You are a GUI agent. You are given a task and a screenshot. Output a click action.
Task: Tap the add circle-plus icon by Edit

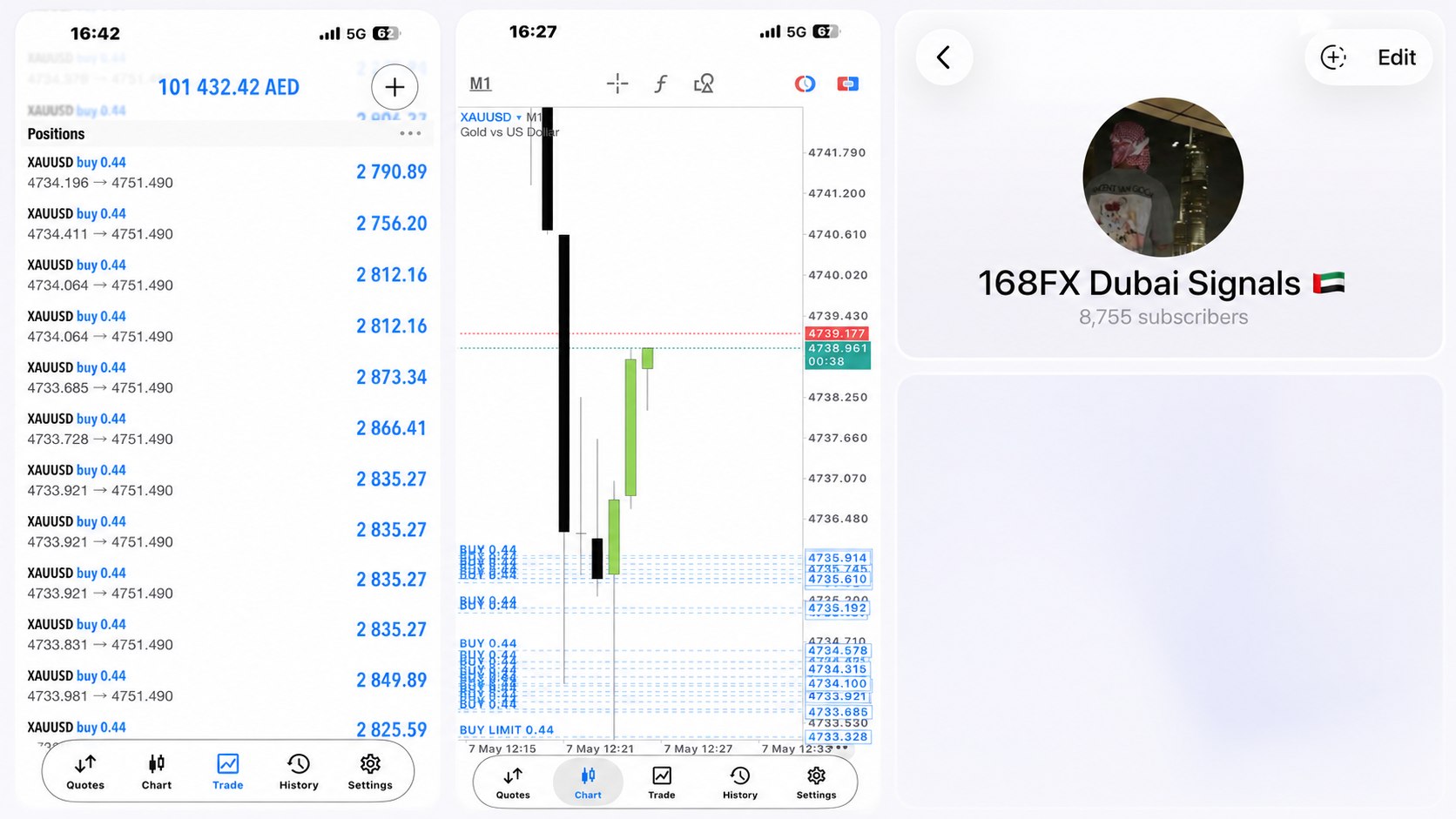click(1333, 57)
